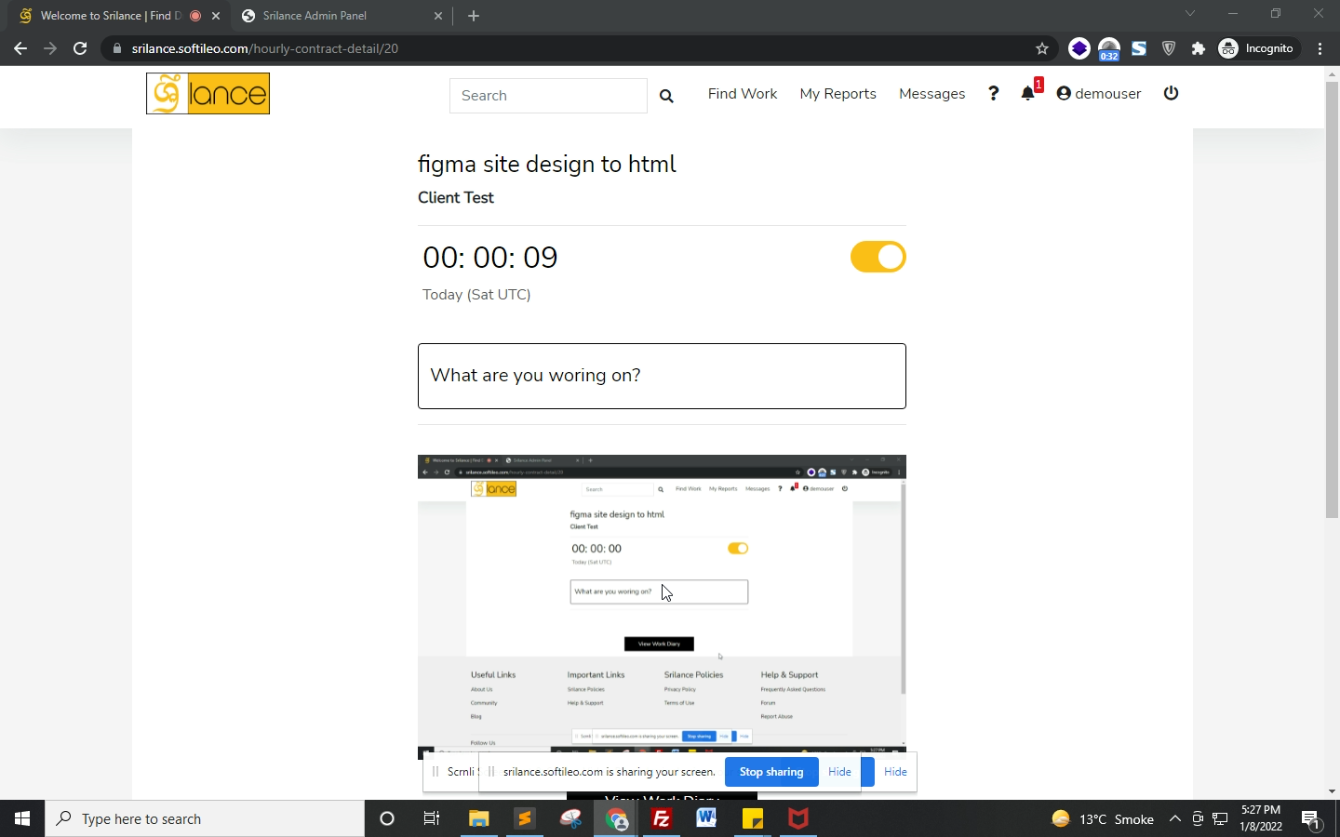
Task: Focus the 'What are you woring on?' field
Action: coord(661,376)
